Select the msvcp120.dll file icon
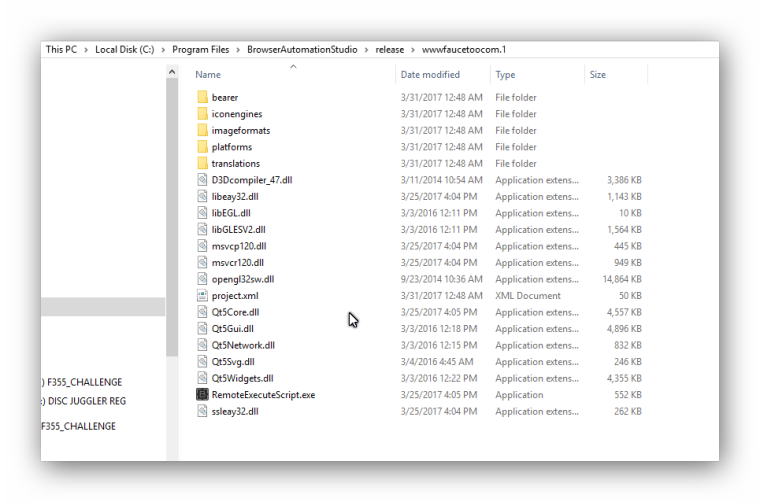This screenshot has height=502, width=760. (202, 246)
